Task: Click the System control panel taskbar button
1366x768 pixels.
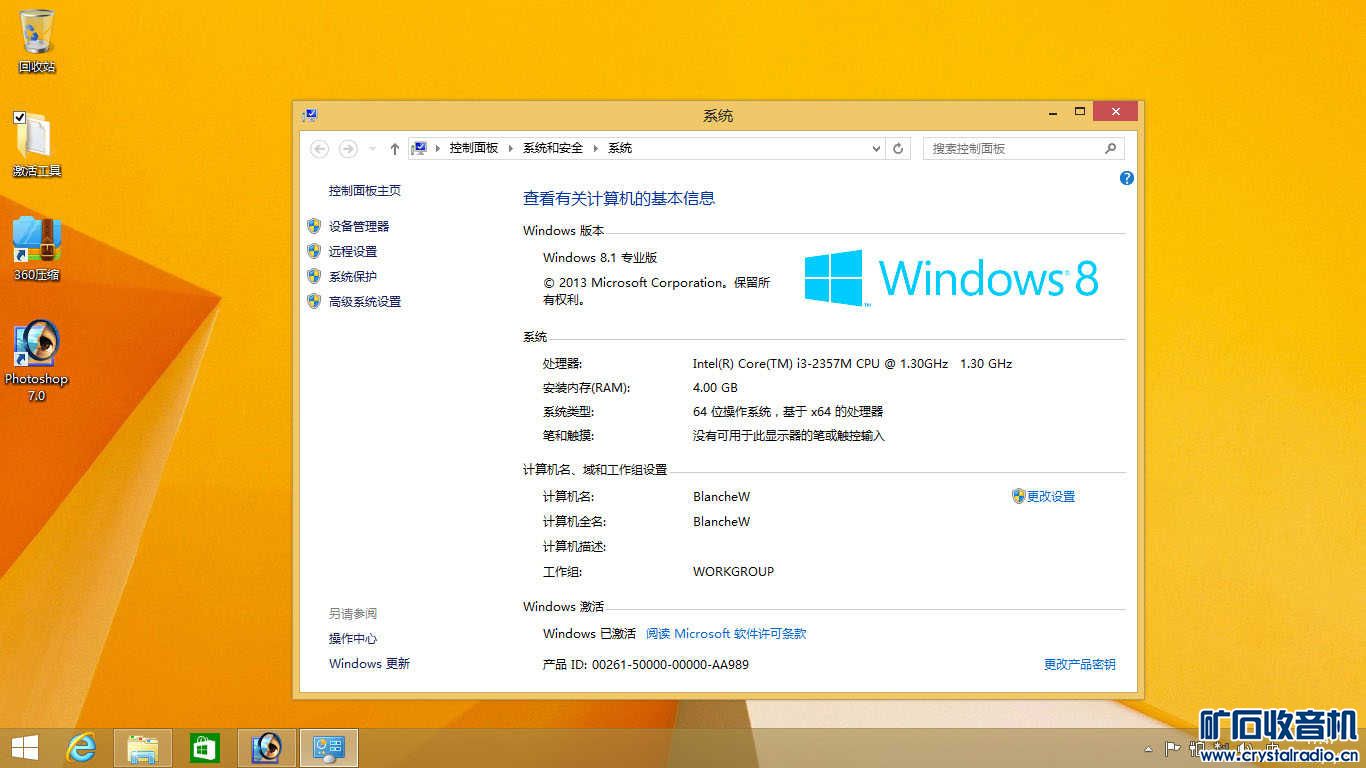Action: (329, 748)
